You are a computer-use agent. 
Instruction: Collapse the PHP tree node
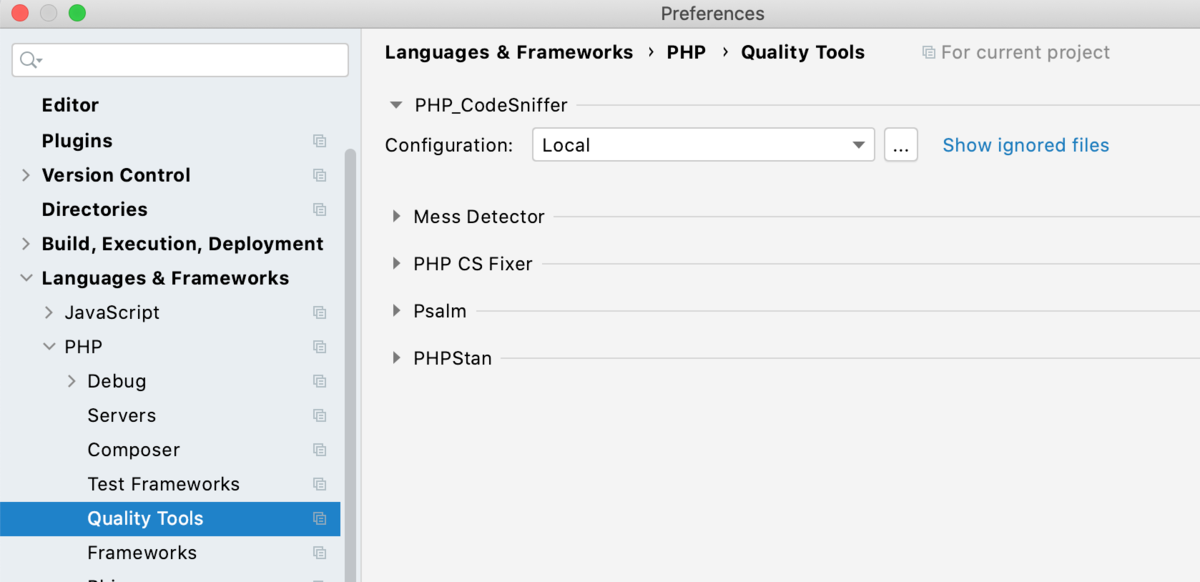pyautogui.click(x=49, y=347)
